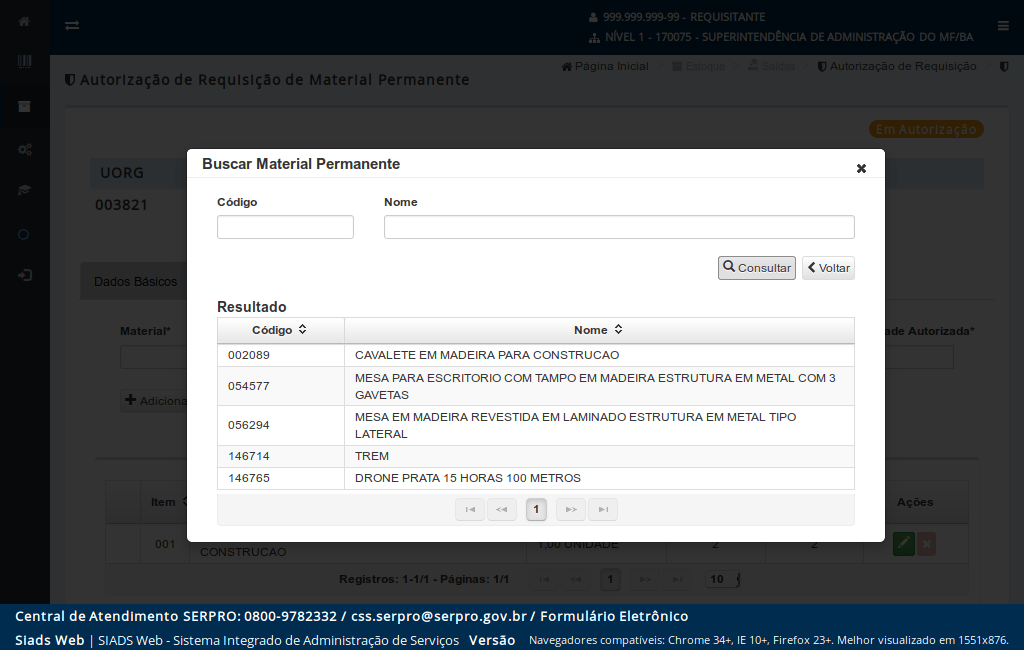Go to last page in dialog paginator
Screen dimensions: 1024x650
tap(603, 510)
